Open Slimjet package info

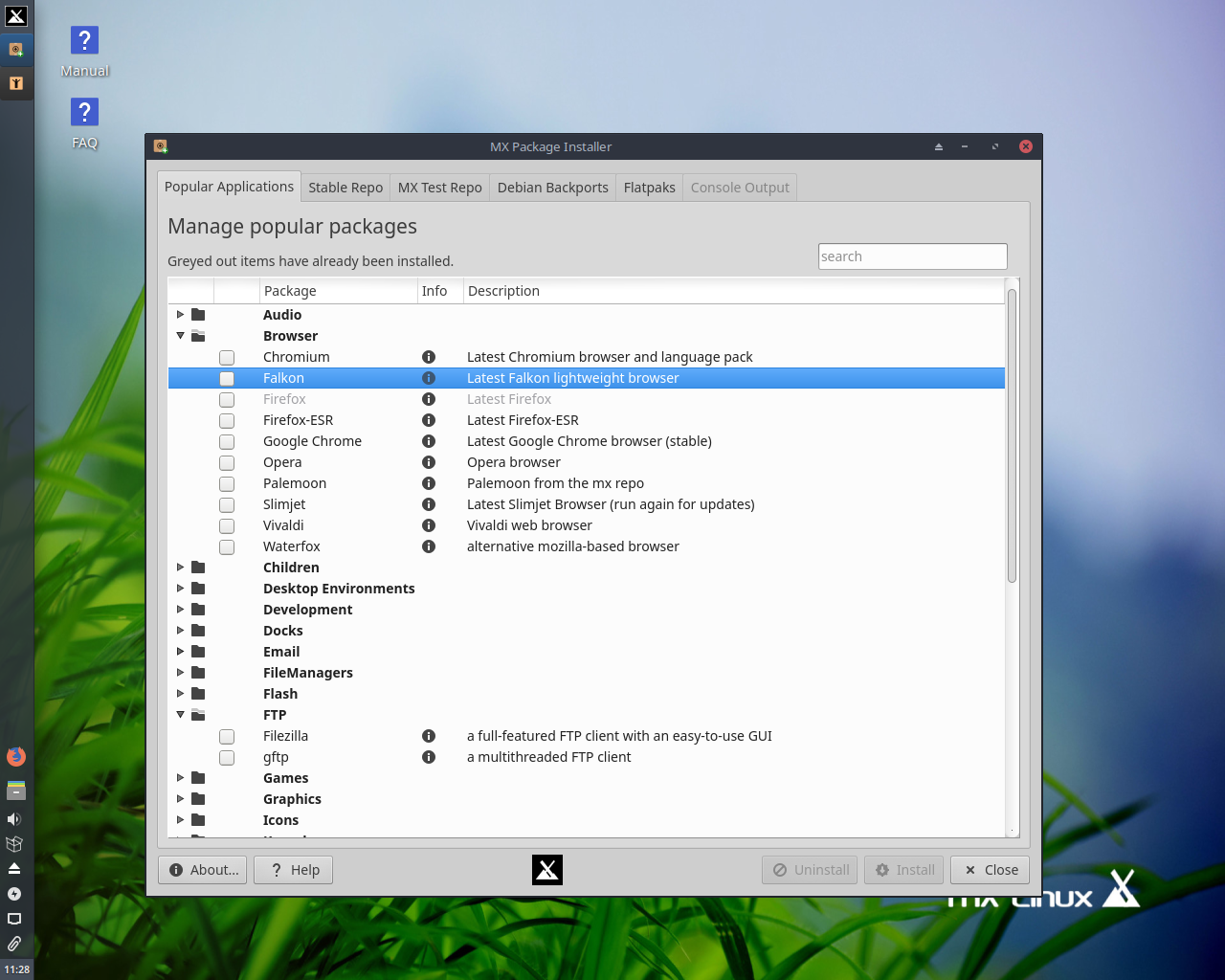click(429, 504)
